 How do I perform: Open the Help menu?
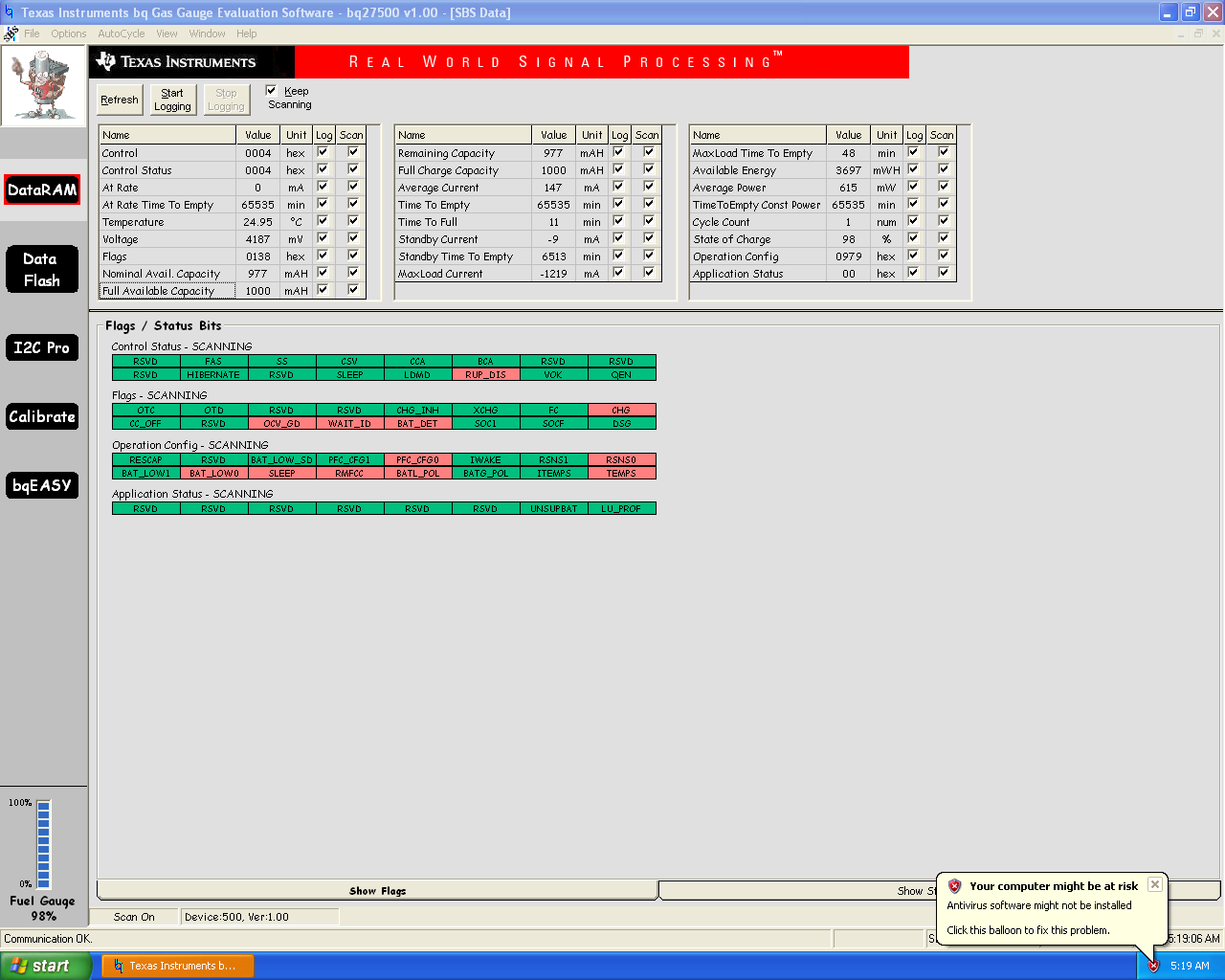[x=247, y=33]
